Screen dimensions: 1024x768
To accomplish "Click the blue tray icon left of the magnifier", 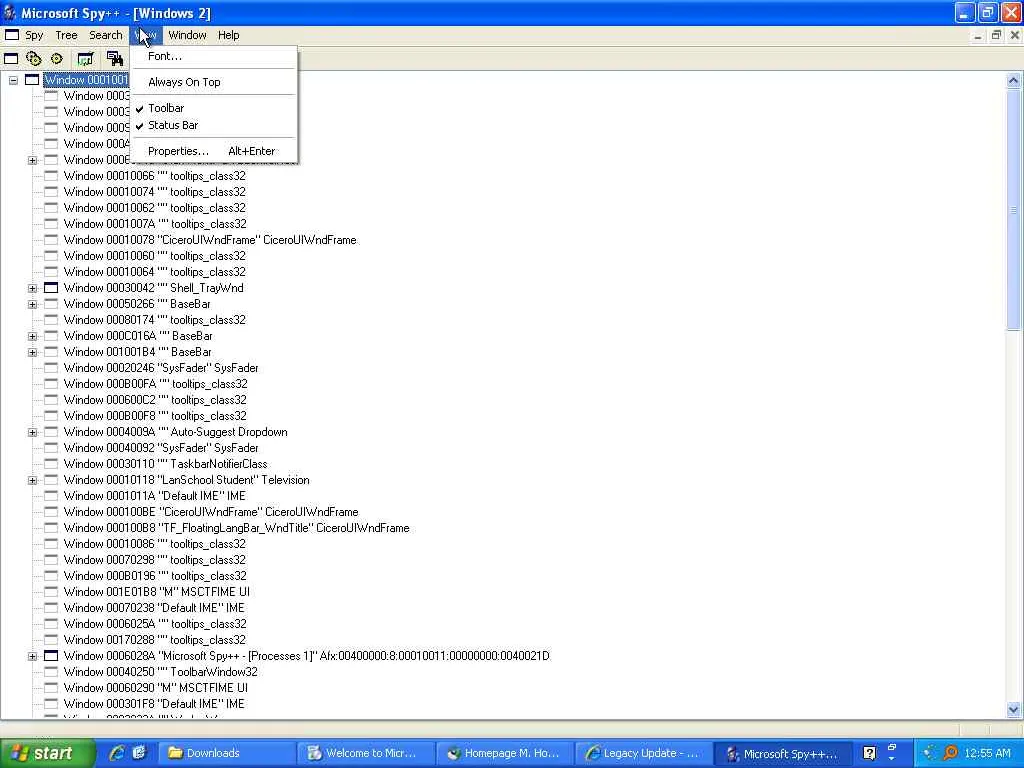I will (x=930, y=753).
